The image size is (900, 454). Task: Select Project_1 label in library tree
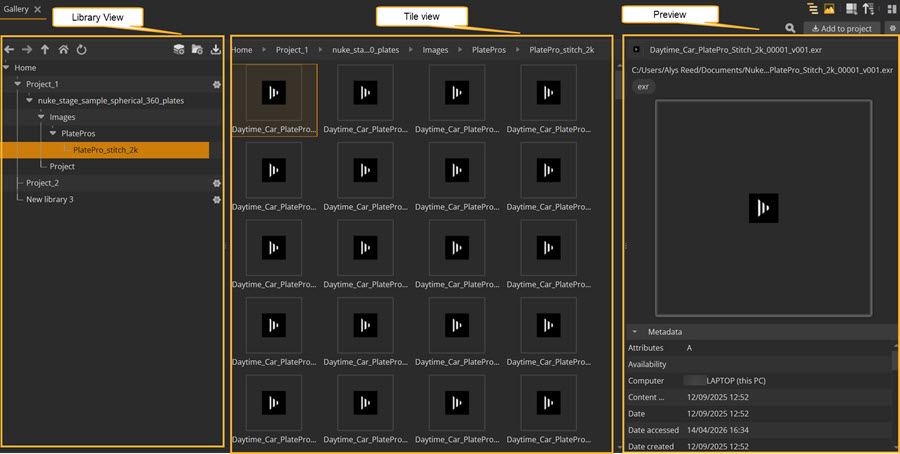pos(42,84)
